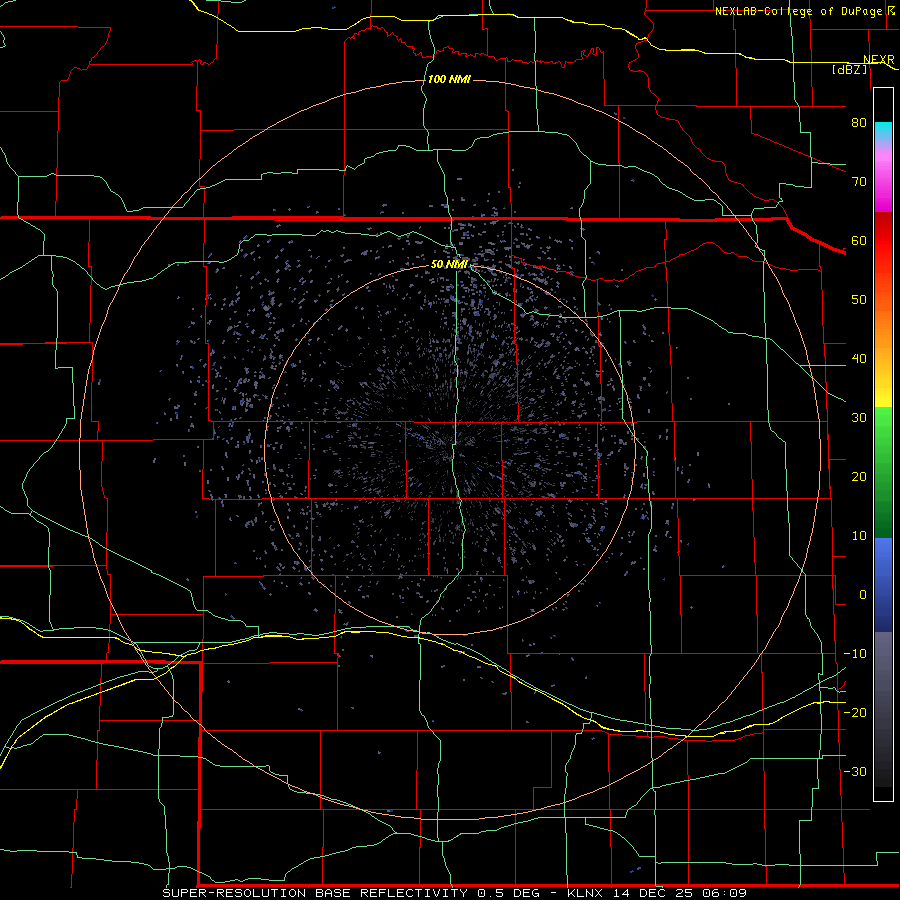
Task: Click the 40 value on dBZ scale
Action: [x=859, y=359]
